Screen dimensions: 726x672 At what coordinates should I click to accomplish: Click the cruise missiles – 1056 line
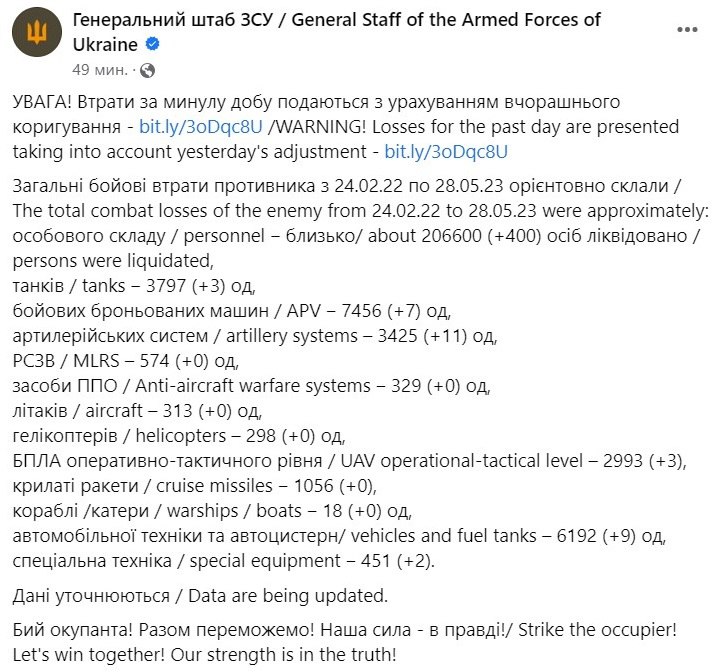(195, 485)
